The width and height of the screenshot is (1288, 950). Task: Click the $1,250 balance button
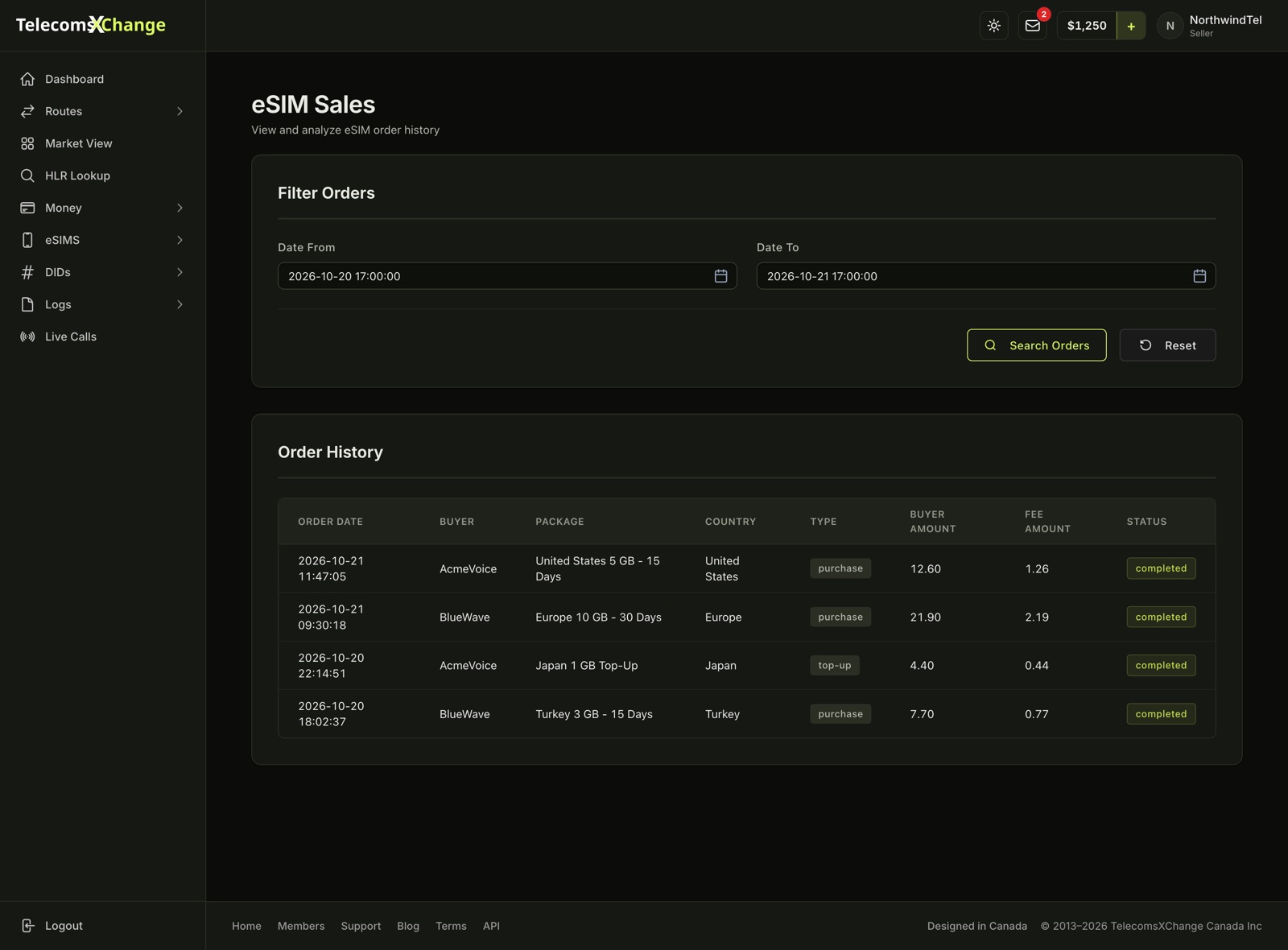pos(1087,26)
